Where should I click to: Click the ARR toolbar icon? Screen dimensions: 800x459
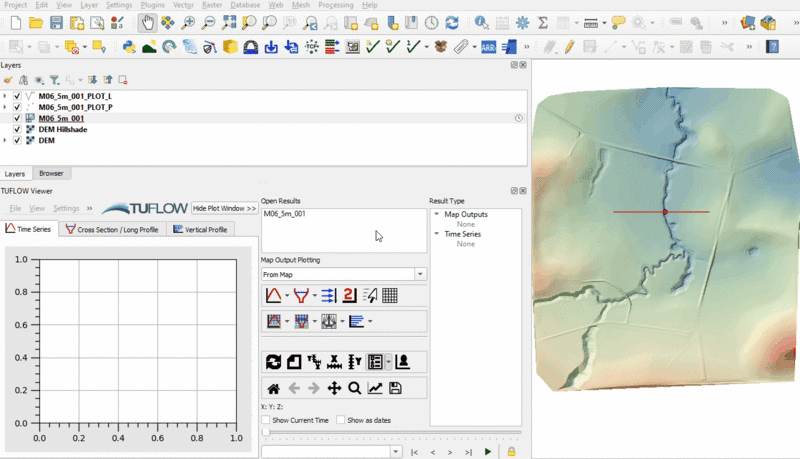pos(489,46)
